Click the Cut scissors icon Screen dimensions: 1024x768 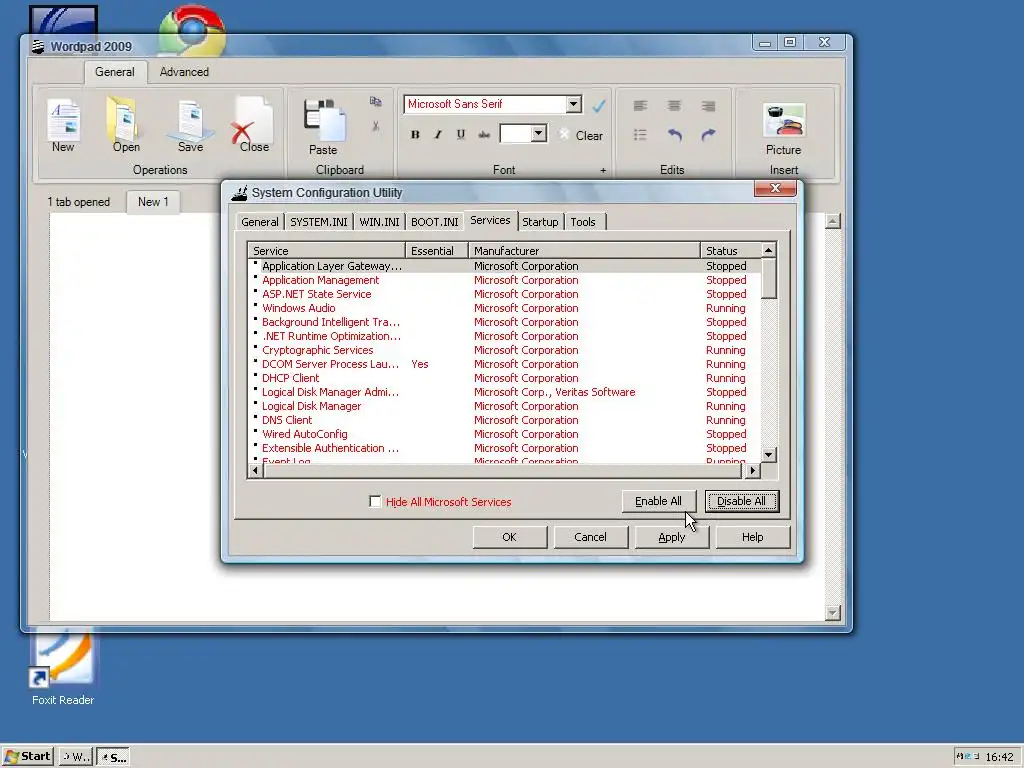376,125
